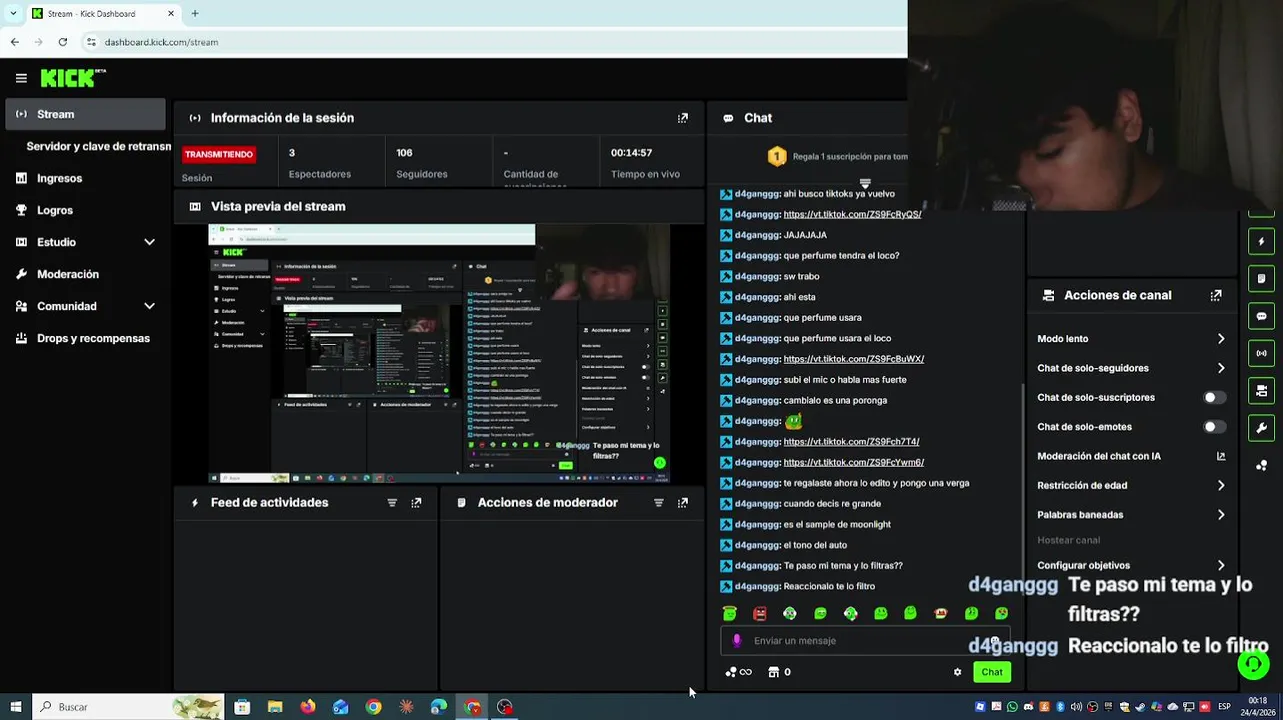1283x720 pixels.
Task: Open the Kick hamburger menu
Action: 21,78
